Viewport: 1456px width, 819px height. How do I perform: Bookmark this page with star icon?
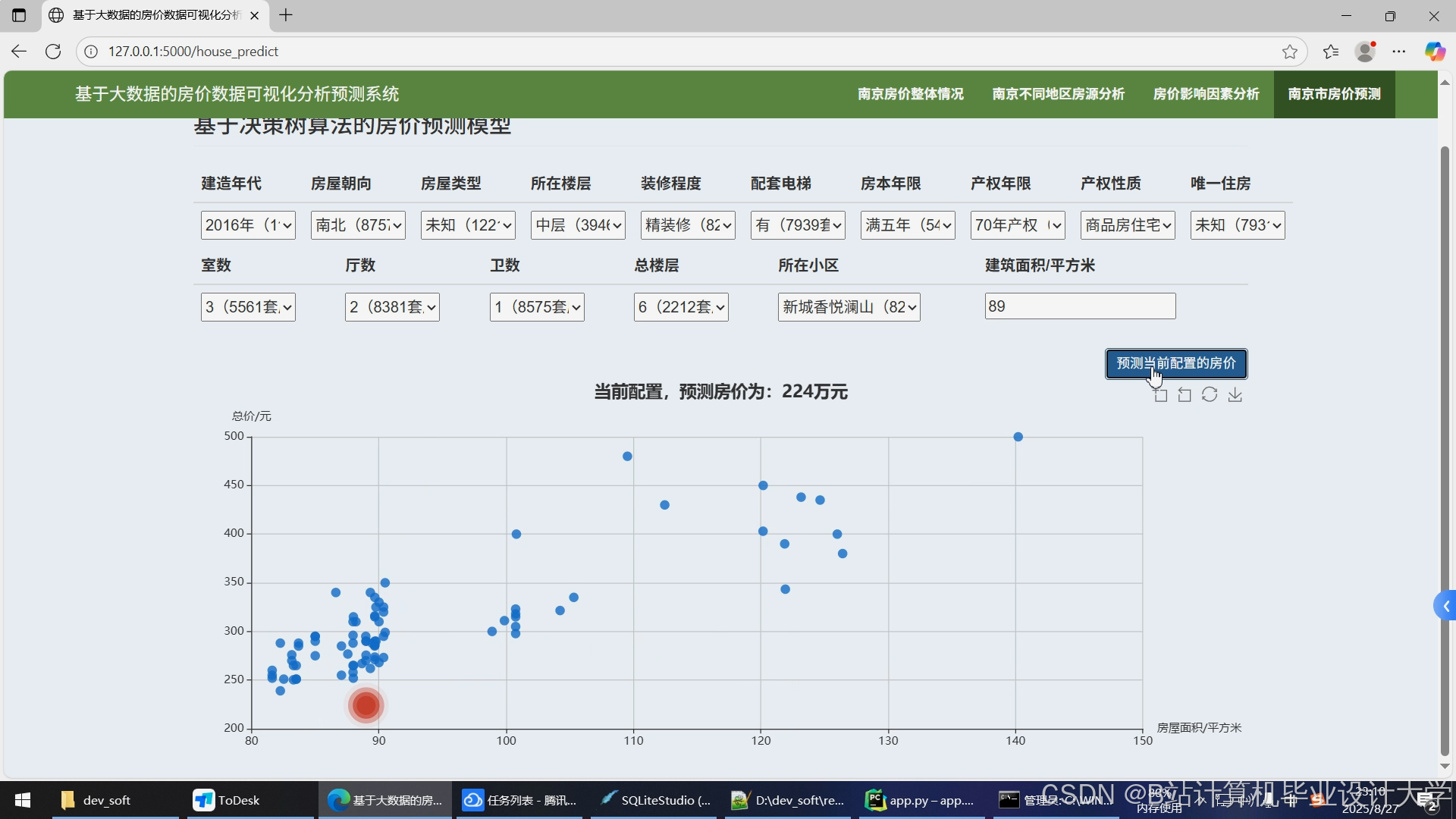coord(1290,52)
